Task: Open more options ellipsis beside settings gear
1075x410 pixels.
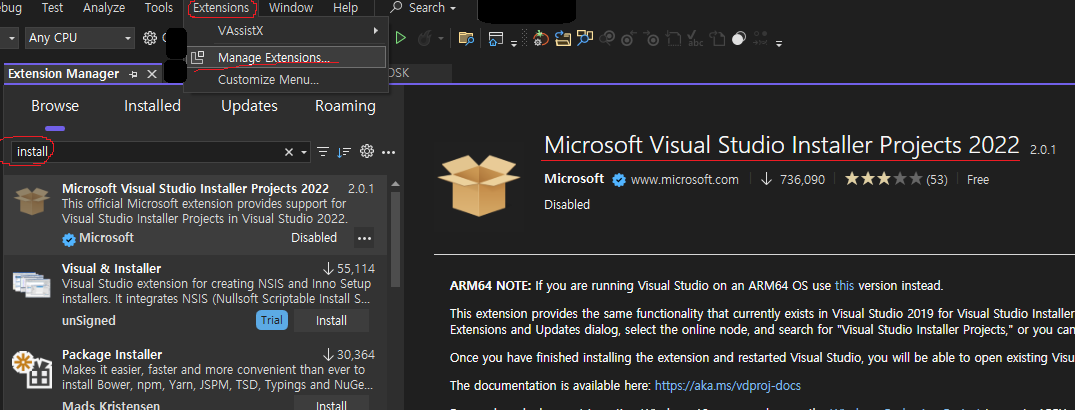Action: (x=389, y=152)
